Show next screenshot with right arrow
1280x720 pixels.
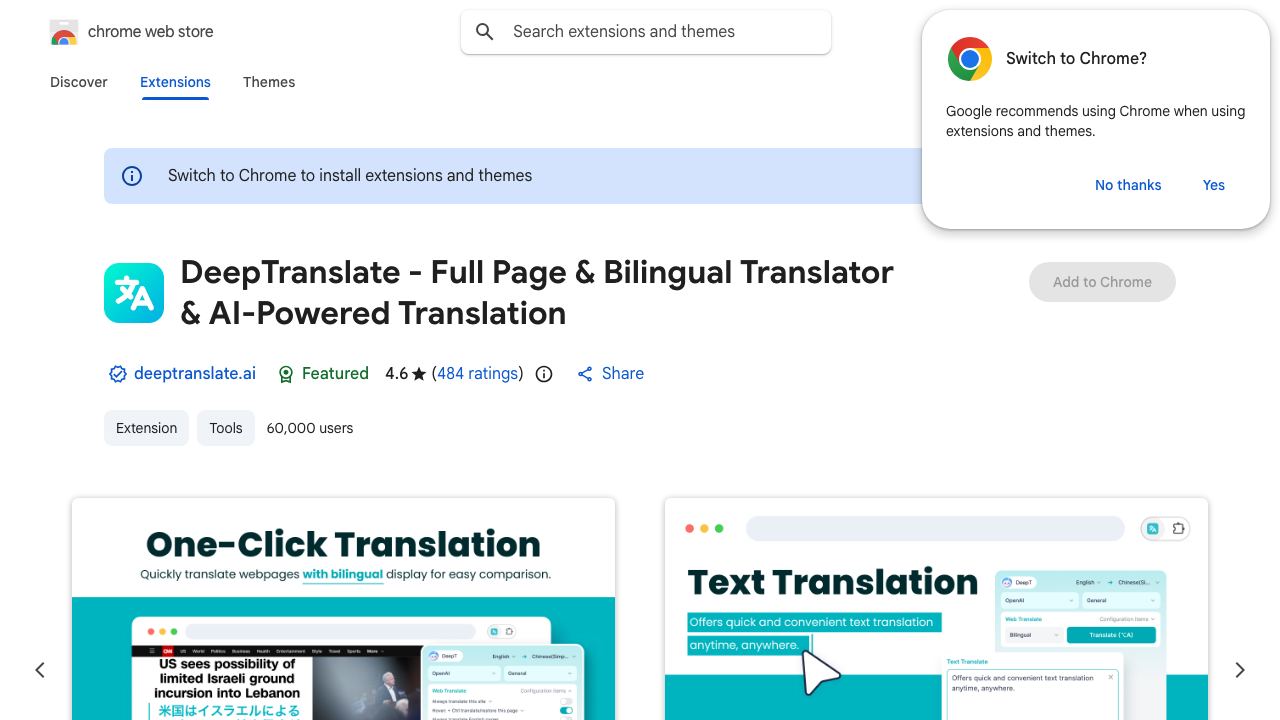pyautogui.click(x=1240, y=670)
